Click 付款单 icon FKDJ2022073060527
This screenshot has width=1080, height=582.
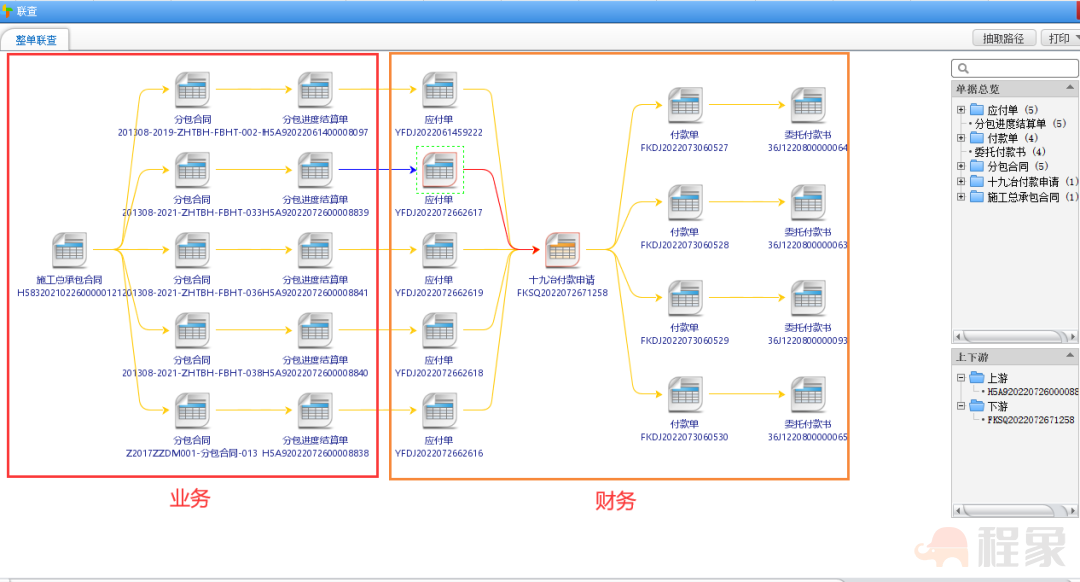pos(685,105)
